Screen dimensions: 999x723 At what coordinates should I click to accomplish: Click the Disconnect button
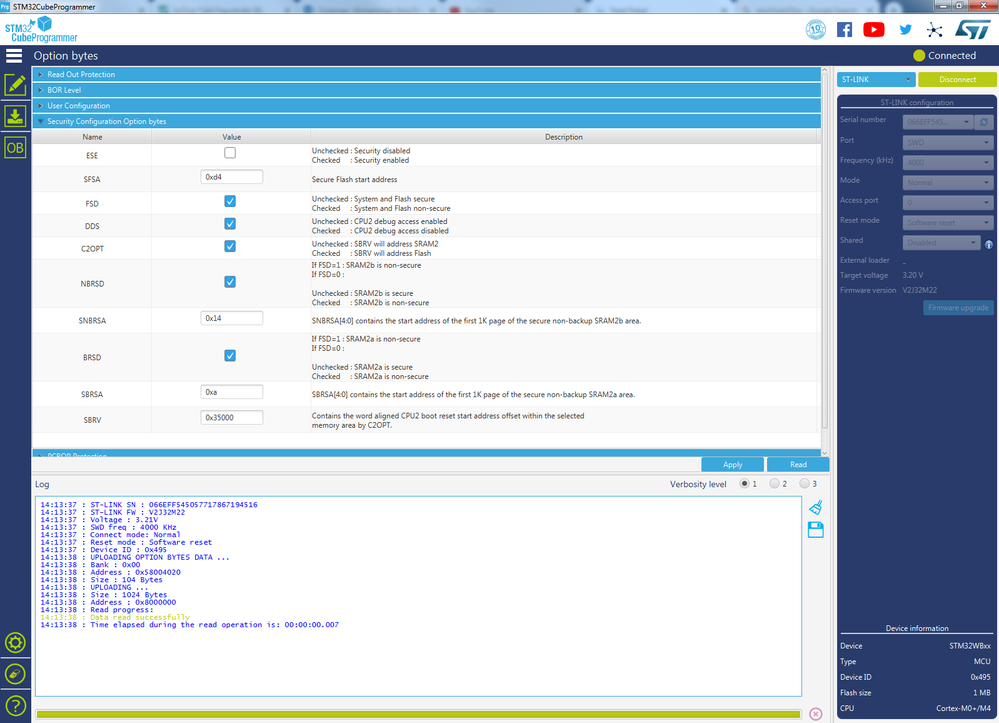tap(957, 80)
